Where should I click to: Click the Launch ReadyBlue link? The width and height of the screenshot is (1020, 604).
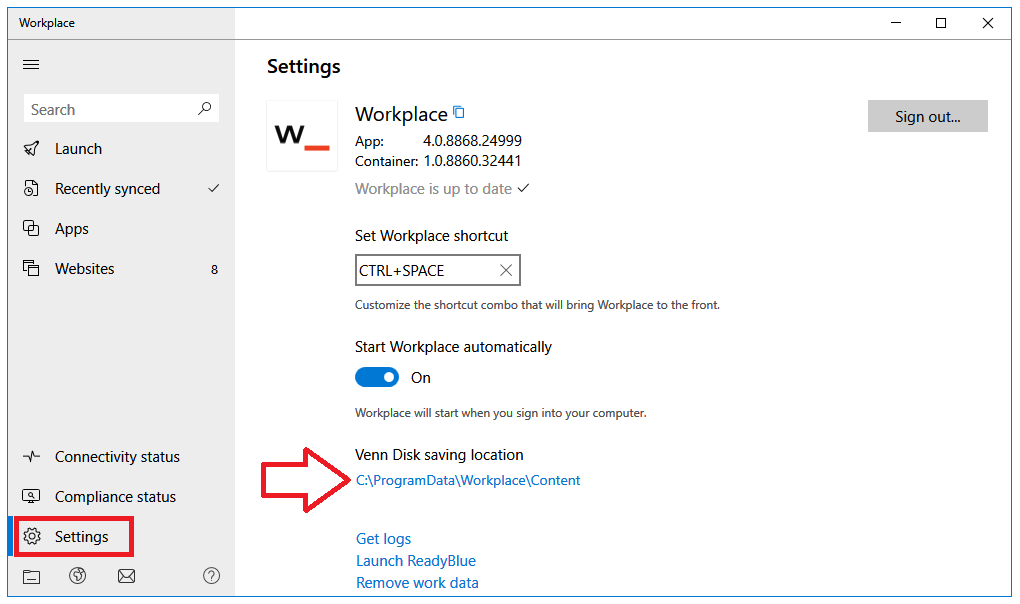[416, 561]
